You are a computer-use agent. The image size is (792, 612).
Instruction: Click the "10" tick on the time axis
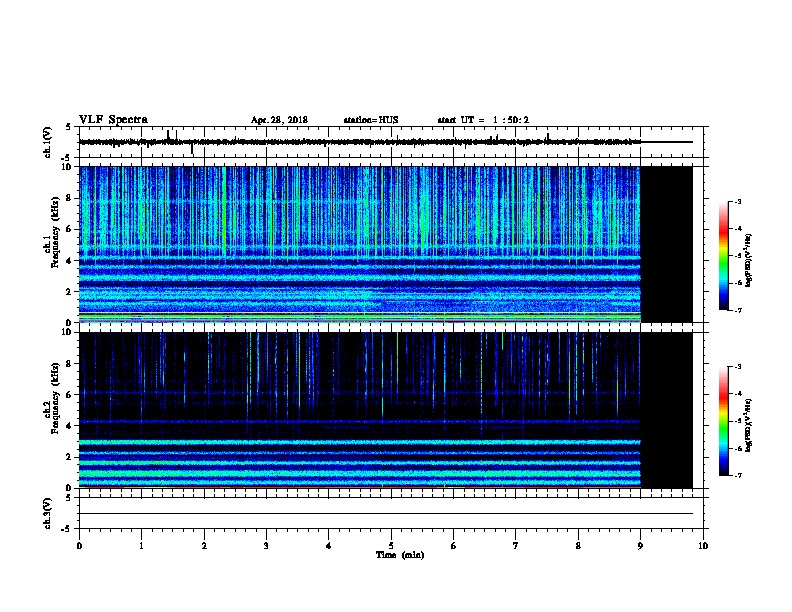click(703, 545)
